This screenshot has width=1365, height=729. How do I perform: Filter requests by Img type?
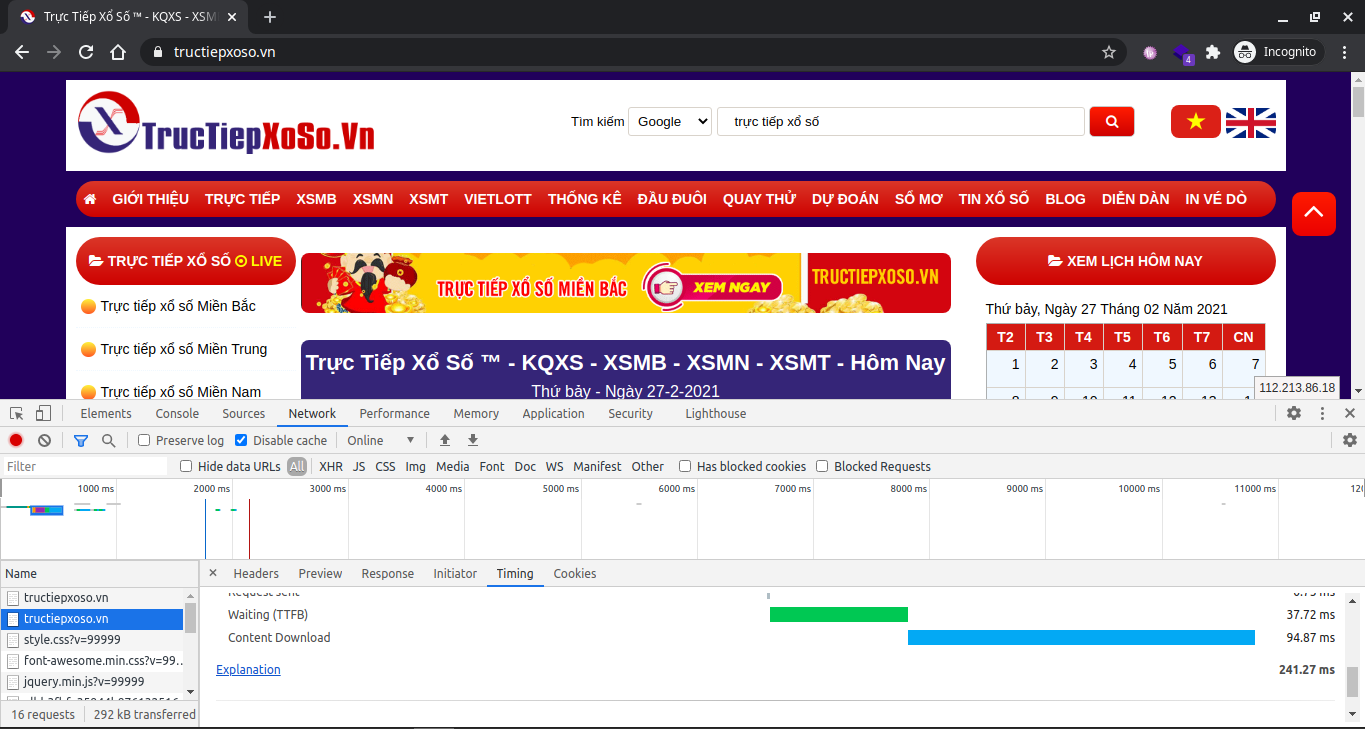click(415, 466)
